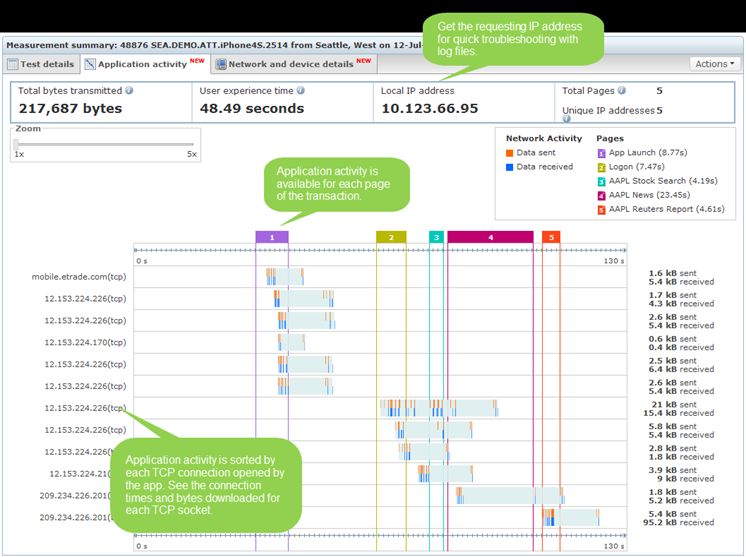
Task: Click olive page 2 timeline marker
Action: (391, 237)
